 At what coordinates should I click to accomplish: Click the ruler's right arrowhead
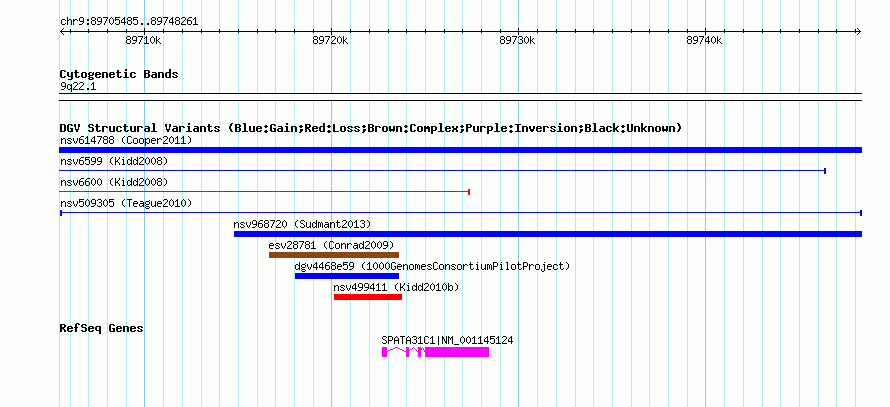click(858, 32)
